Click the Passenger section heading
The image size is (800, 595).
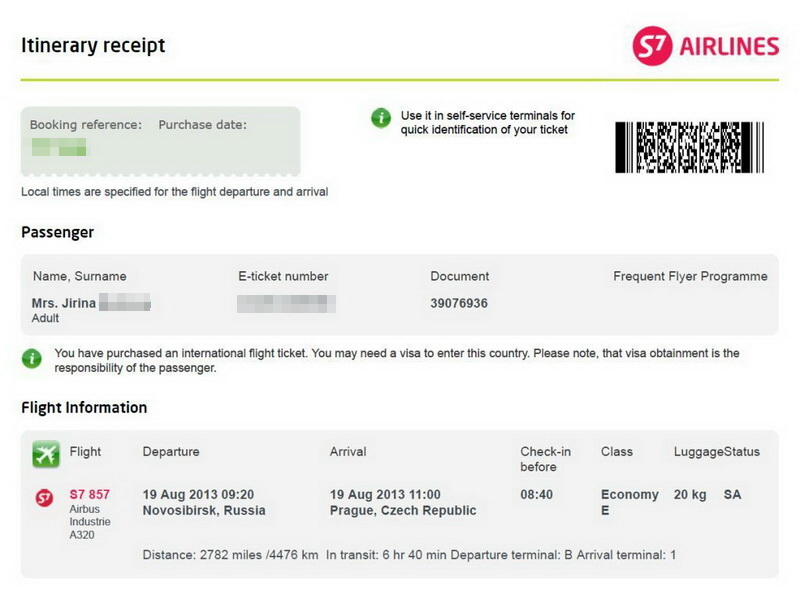click(x=58, y=232)
